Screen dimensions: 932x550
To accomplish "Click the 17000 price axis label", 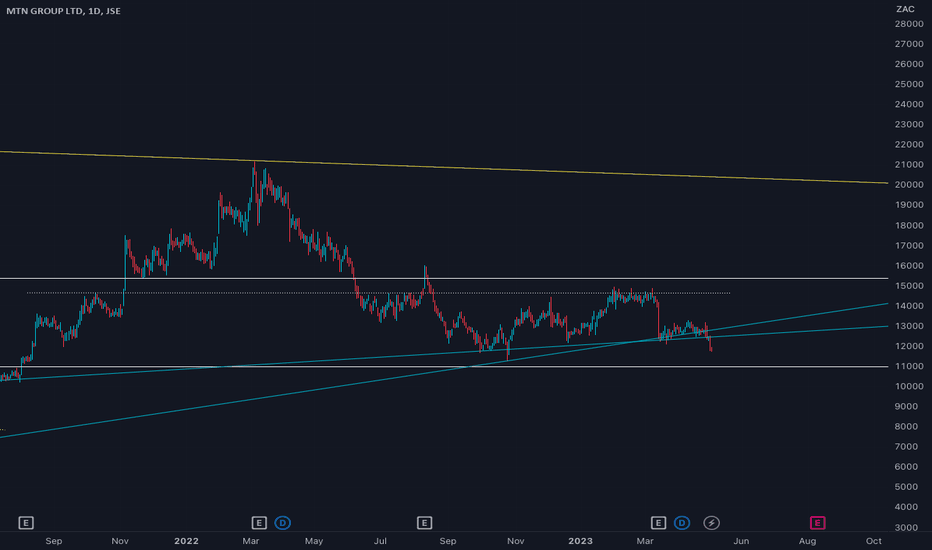I will point(909,246).
